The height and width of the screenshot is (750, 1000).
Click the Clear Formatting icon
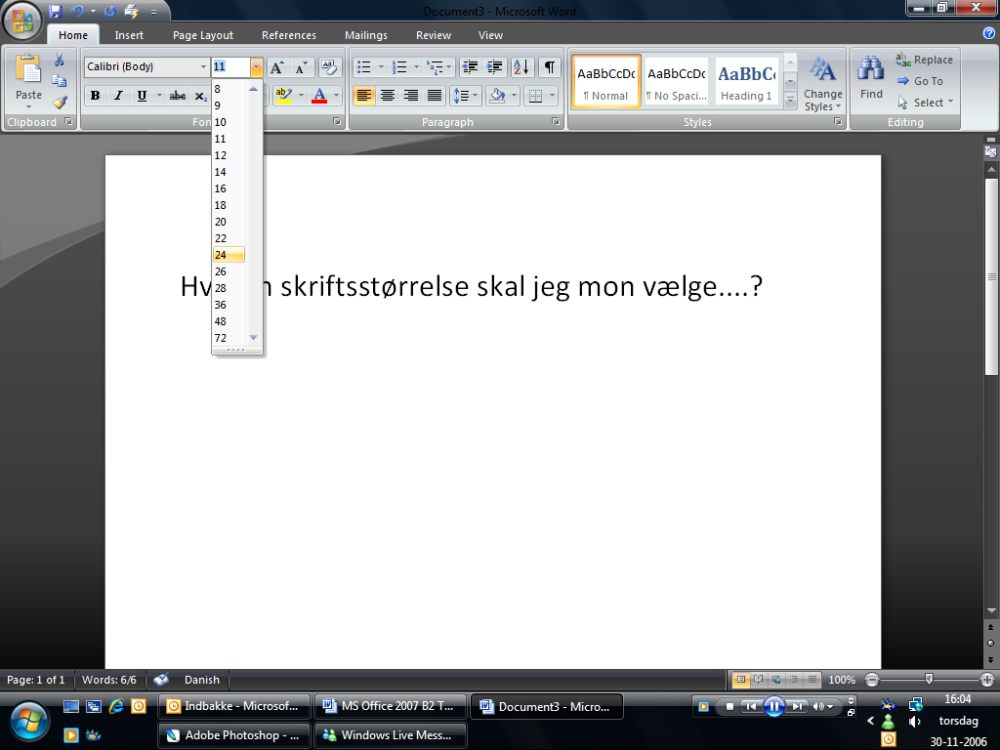pos(329,68)
